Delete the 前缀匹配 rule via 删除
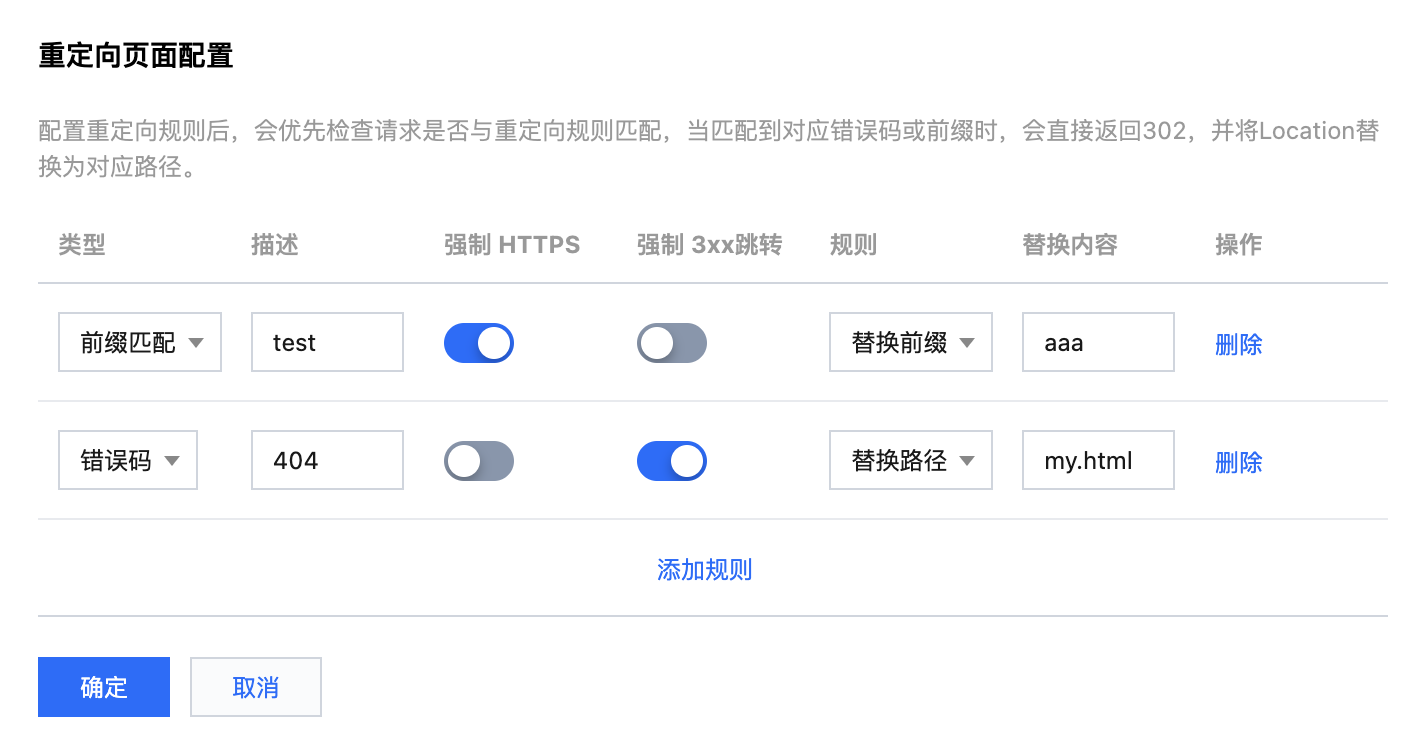The width and height of the screenshot is (1426, 752). coord(1239,344)
